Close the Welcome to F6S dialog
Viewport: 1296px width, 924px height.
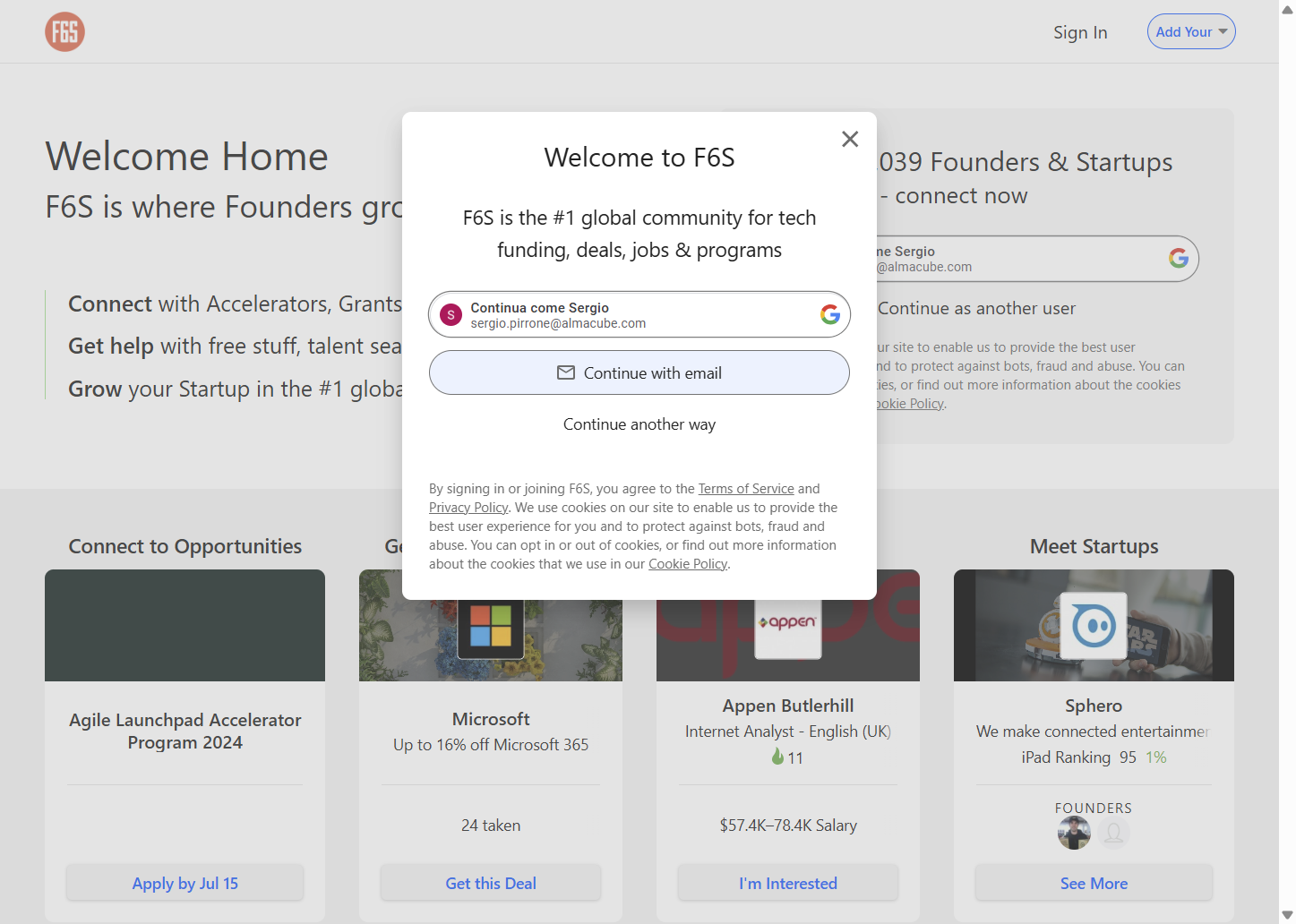pos(850,139)
